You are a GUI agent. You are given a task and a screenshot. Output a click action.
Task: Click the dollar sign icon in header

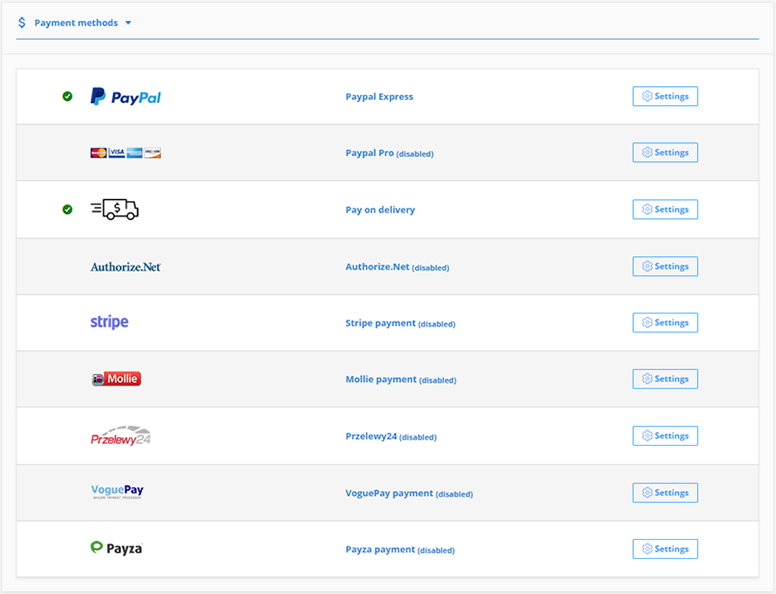[x=22, y=22]
